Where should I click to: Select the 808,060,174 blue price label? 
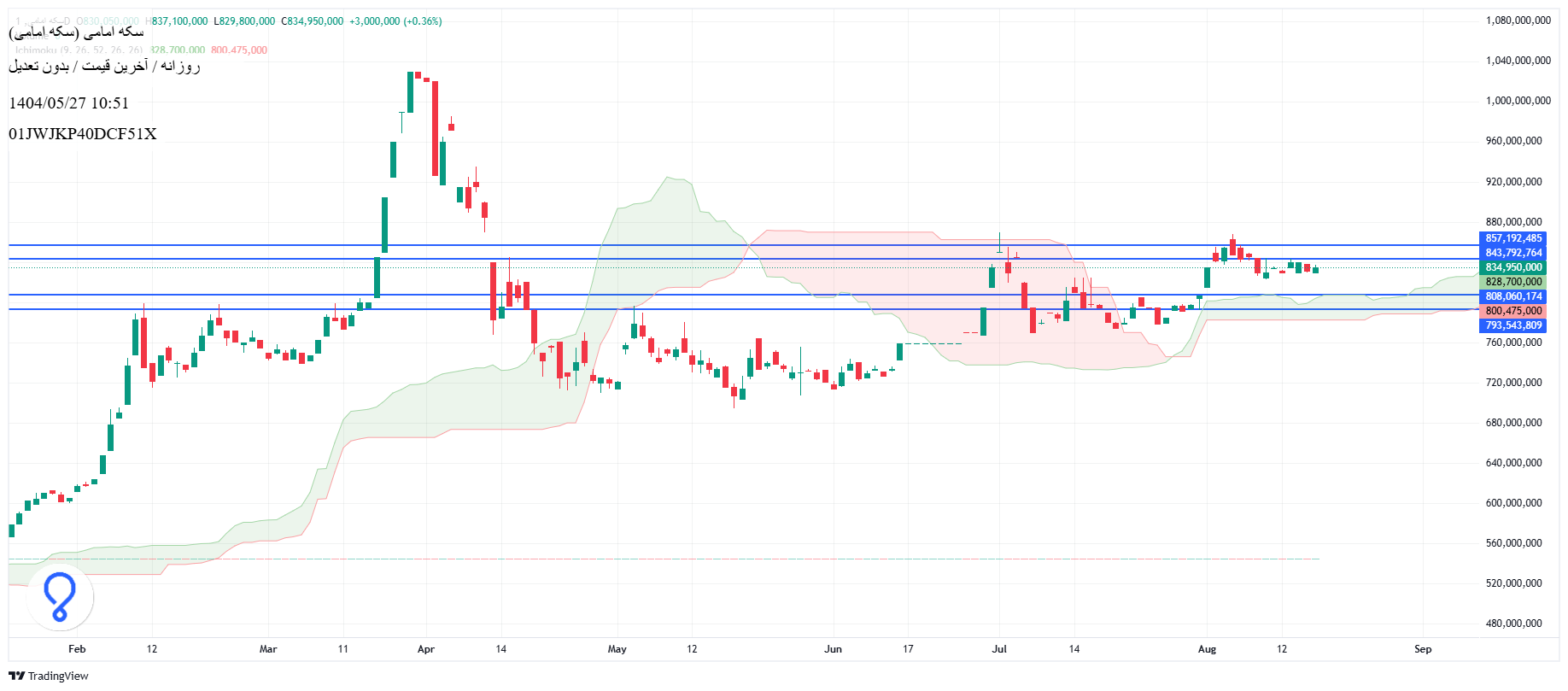point(1512,296)
